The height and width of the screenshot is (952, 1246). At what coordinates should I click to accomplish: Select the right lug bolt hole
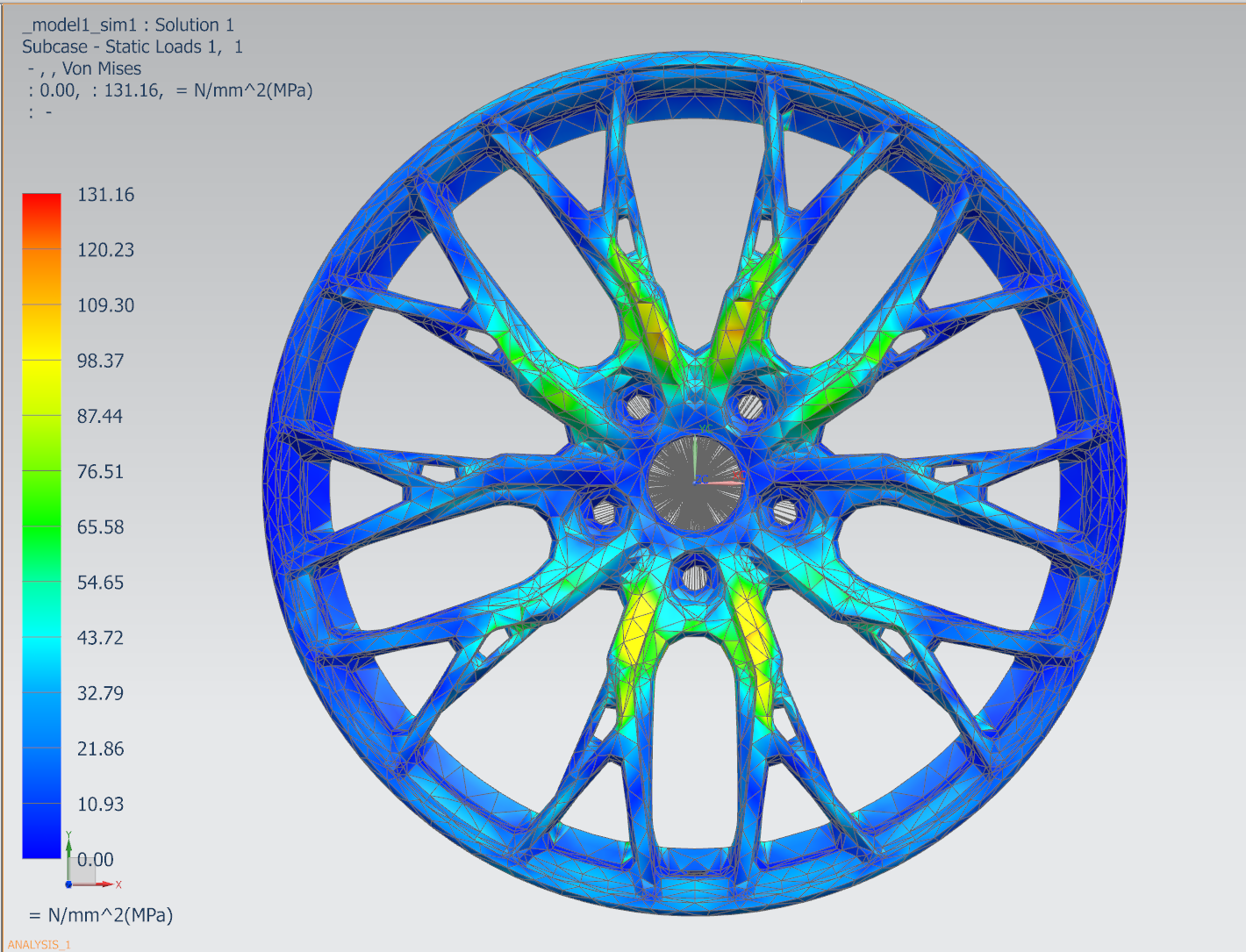784,511
